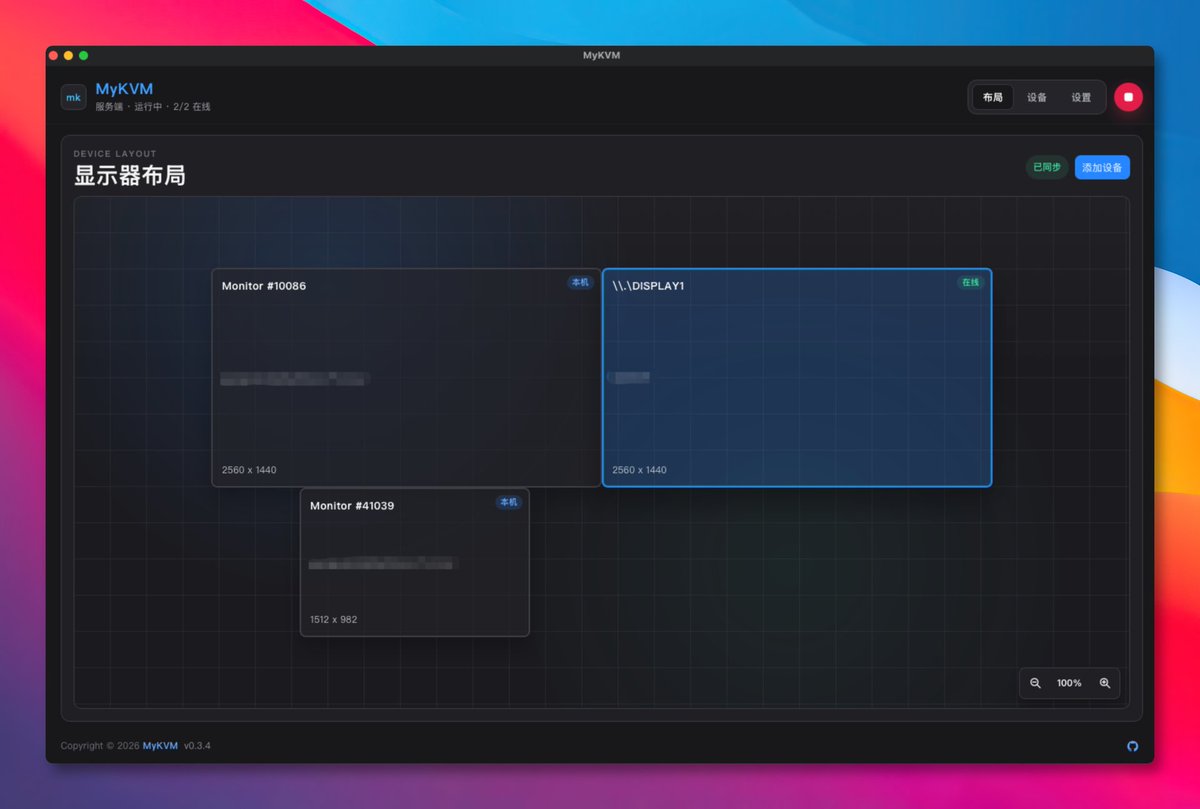Select the Monitor #41039 display tile
Viewport: 1200px width, 809px height.
tap(415, 562)
